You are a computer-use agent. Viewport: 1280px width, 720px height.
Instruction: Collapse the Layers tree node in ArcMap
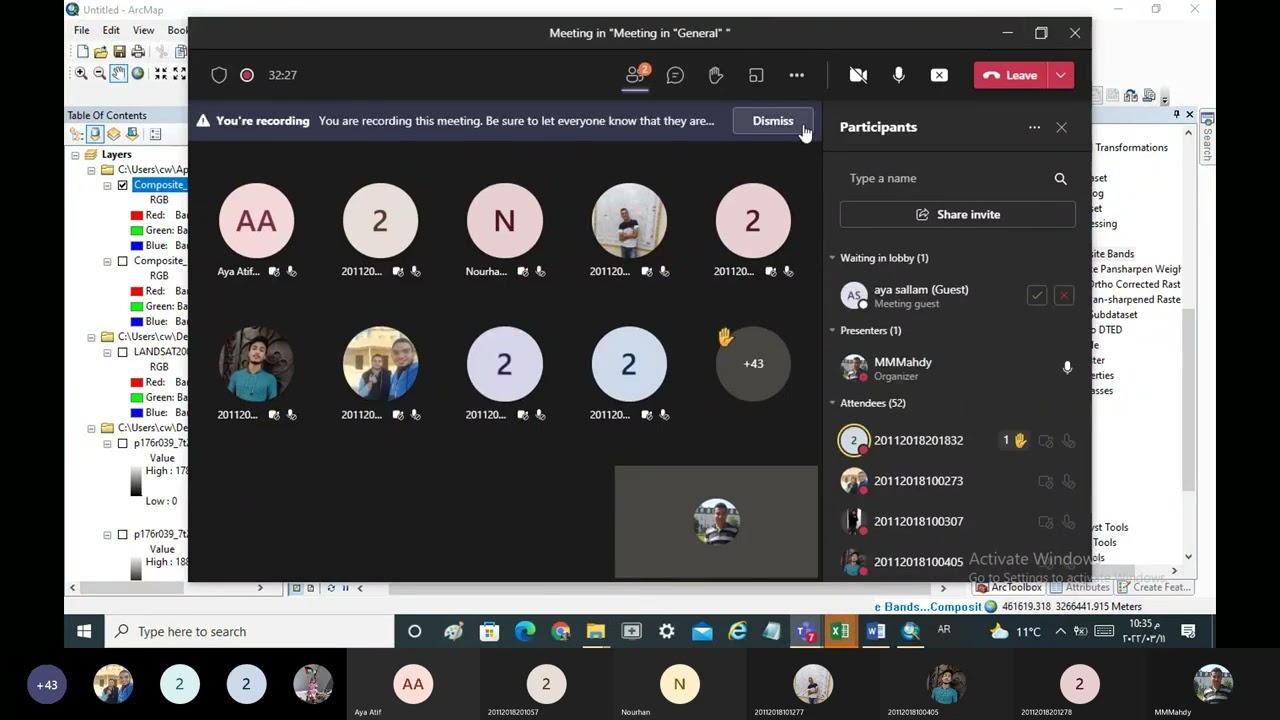tap(75, 155)
